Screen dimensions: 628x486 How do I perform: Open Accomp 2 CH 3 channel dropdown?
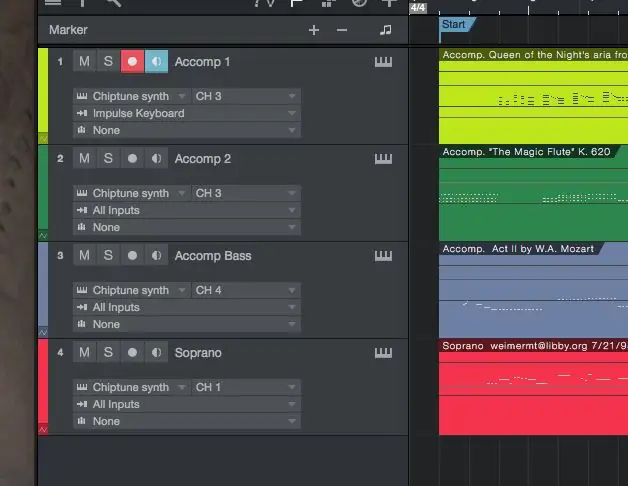246,193
